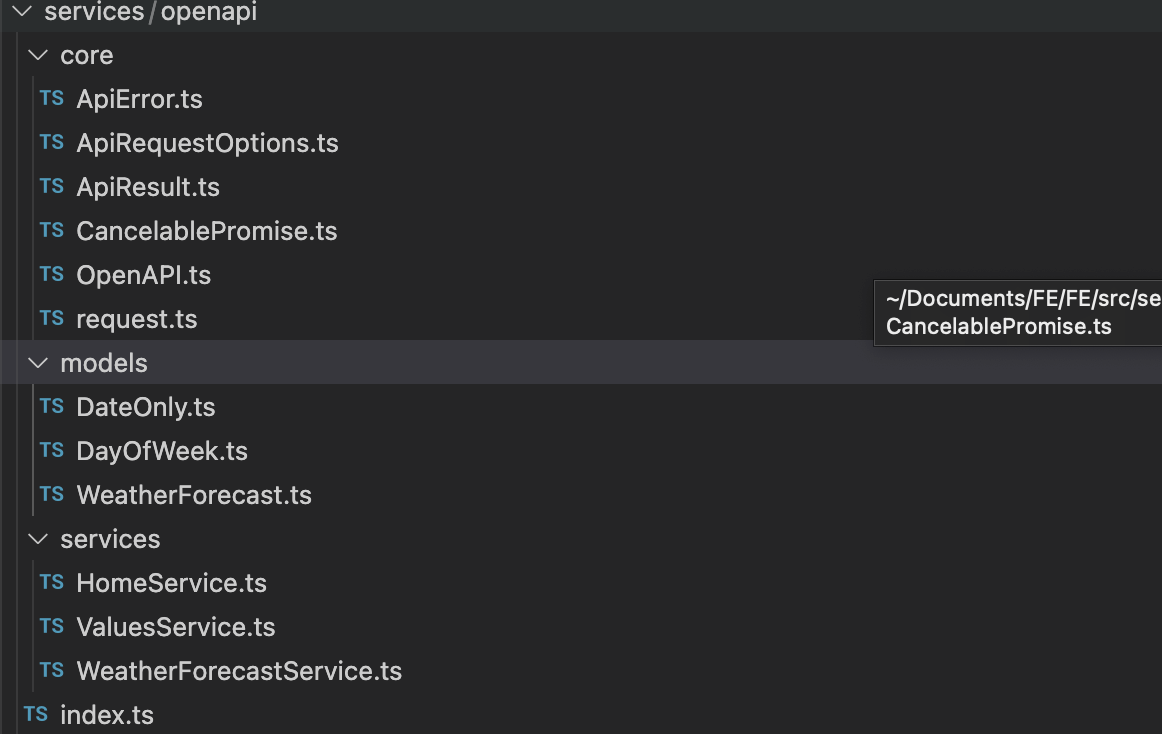The image size is (1162, 734).
Task: Click the TS icon beside OpenAPI.ts
Action: 51,275
